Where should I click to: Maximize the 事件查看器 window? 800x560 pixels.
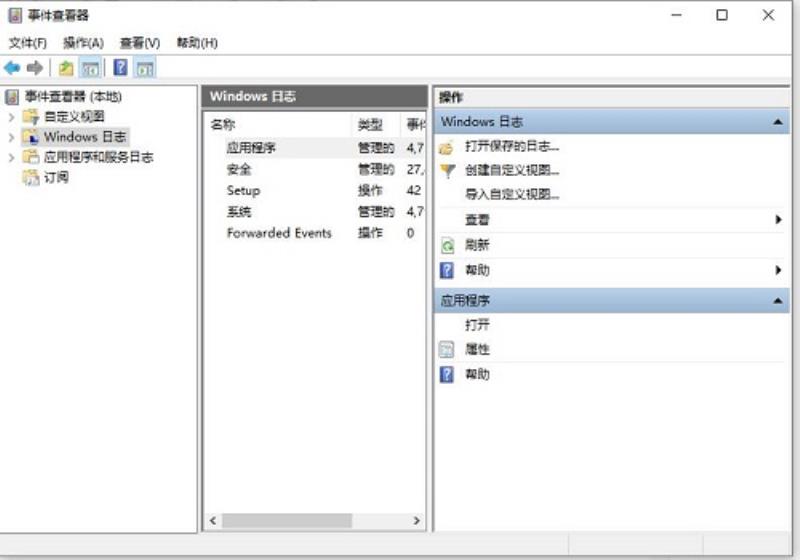pyautogui.click(x=722, y=15)
